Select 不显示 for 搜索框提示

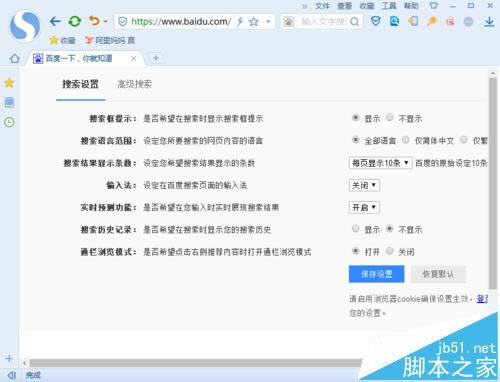390,118
